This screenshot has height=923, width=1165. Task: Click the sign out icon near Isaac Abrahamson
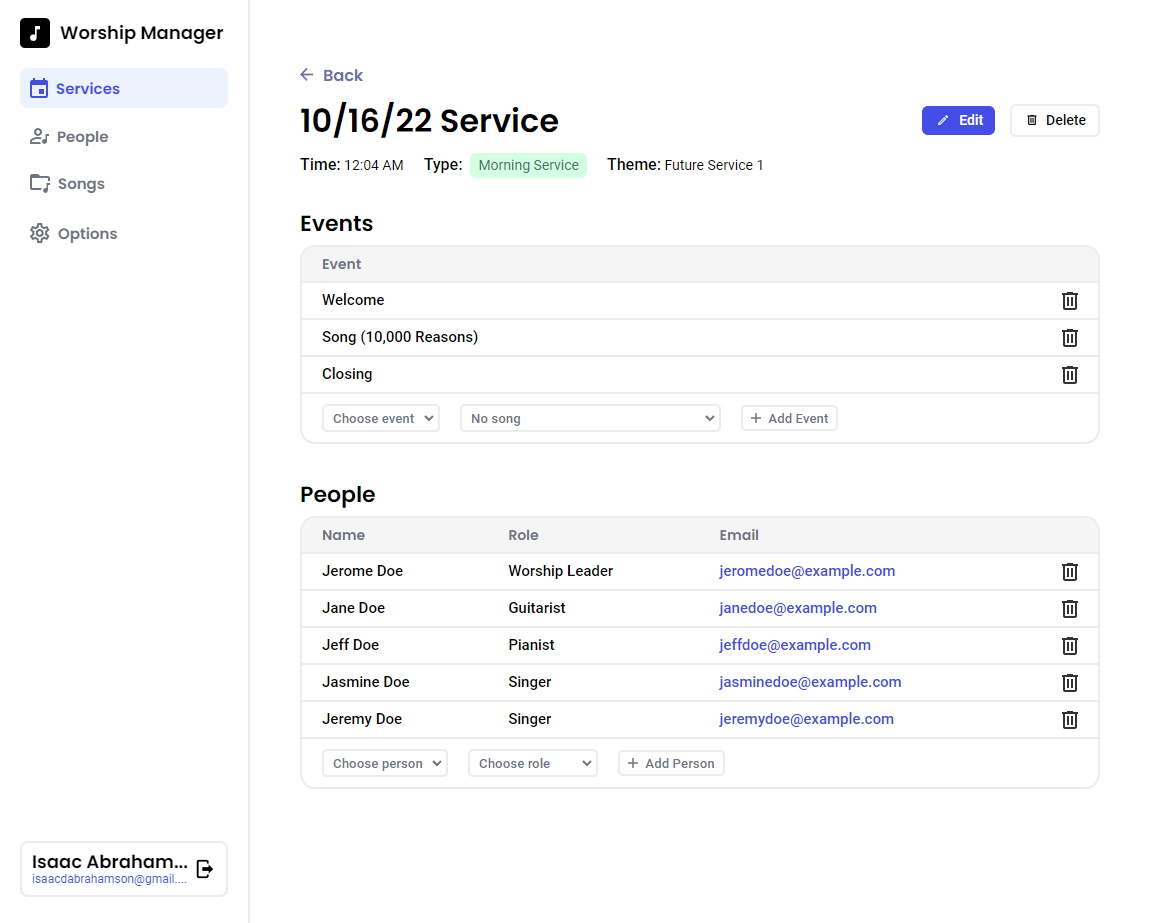(x=204, y=868)
